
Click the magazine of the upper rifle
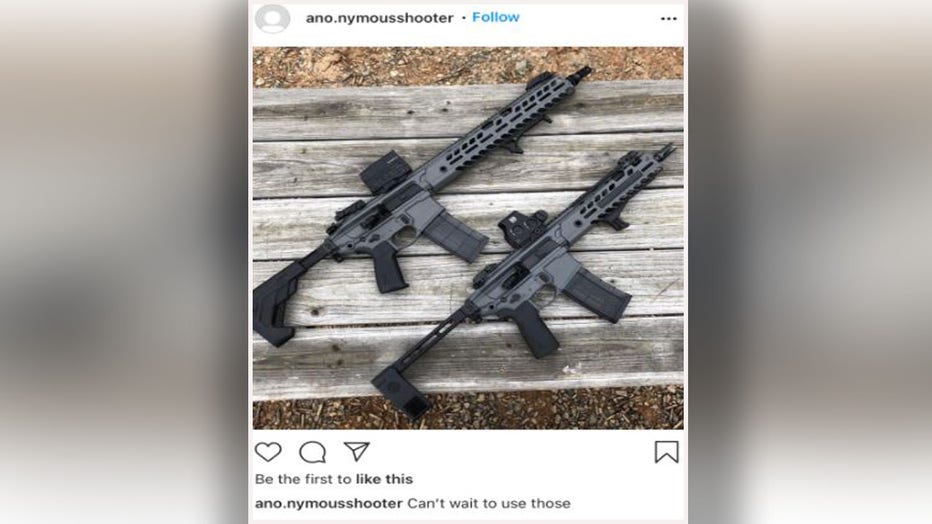(x=456, y=236)
